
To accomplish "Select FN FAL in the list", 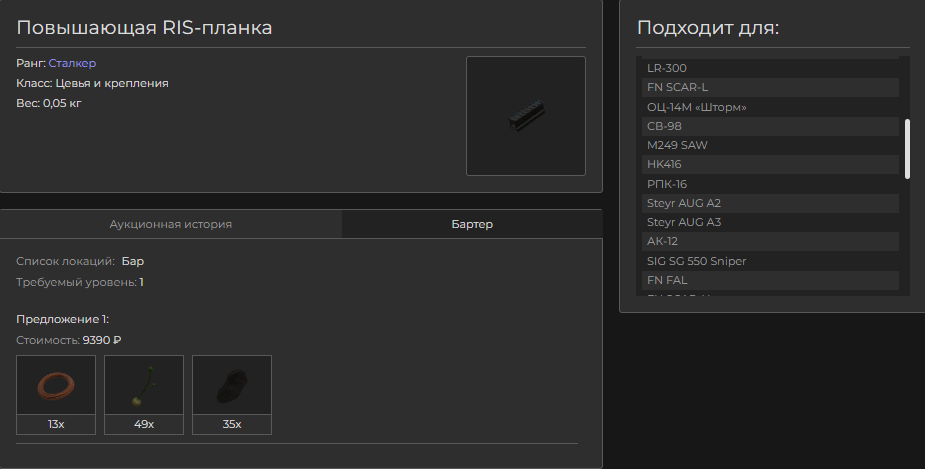I will click(770, 280).
